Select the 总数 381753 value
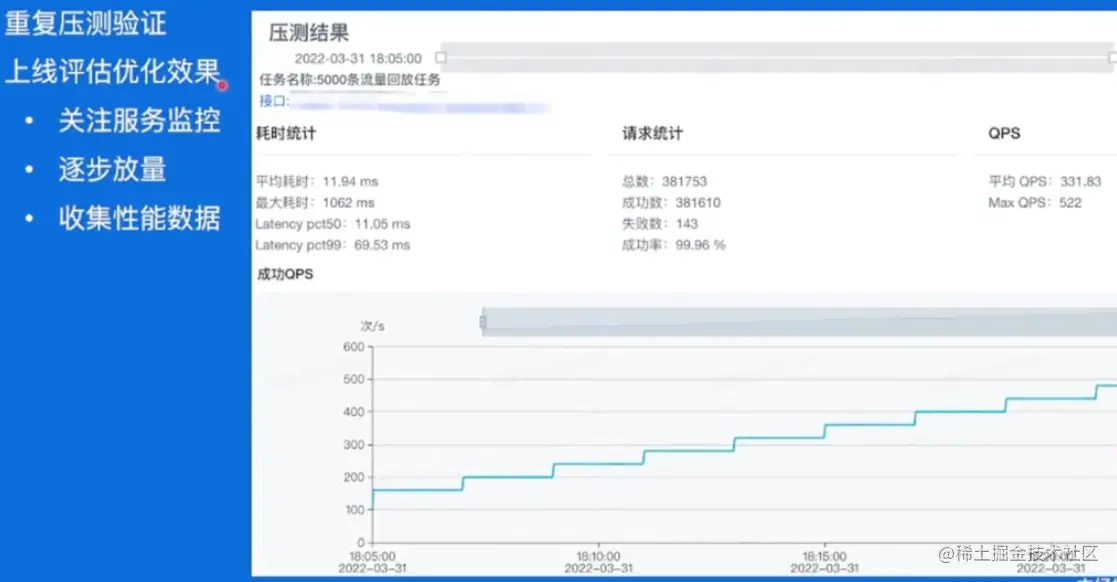 click(684, 182)
